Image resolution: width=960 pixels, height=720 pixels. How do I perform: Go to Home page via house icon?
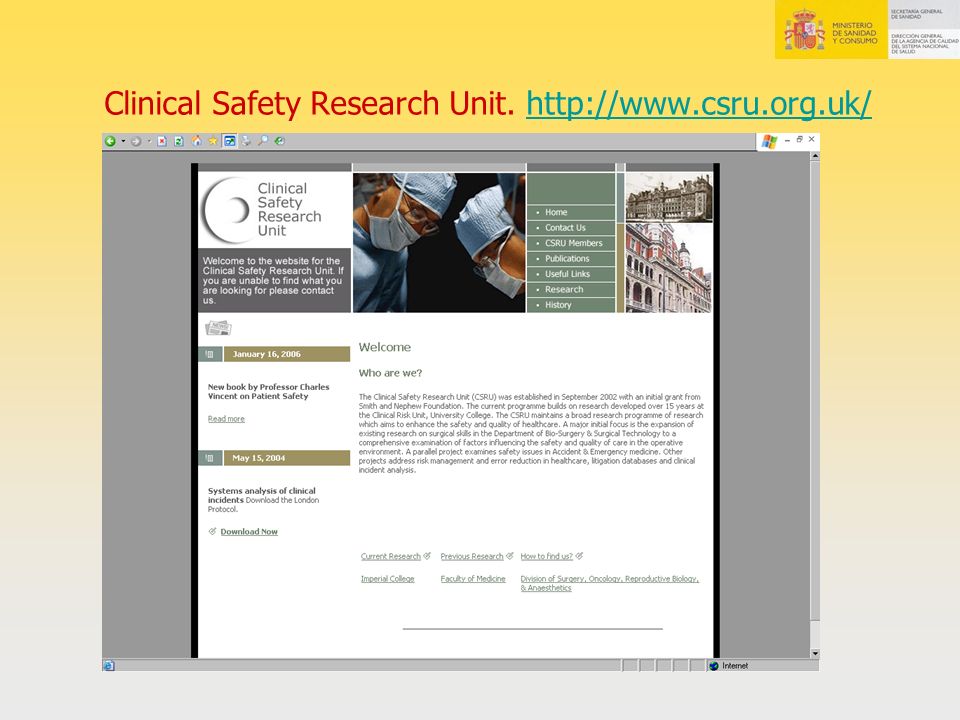point(197,141)
